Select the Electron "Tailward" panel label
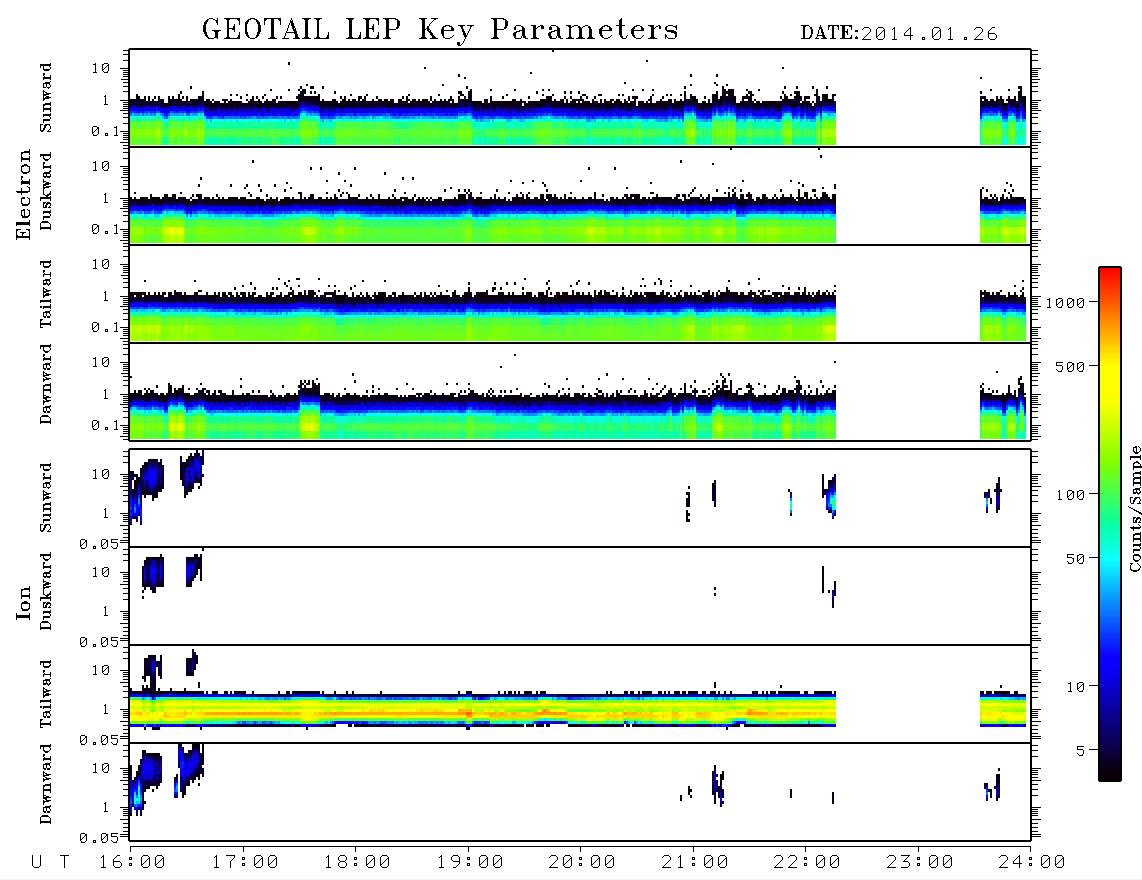The height and width of the screenshot is (880, 1142). click(x=46, y=294)
